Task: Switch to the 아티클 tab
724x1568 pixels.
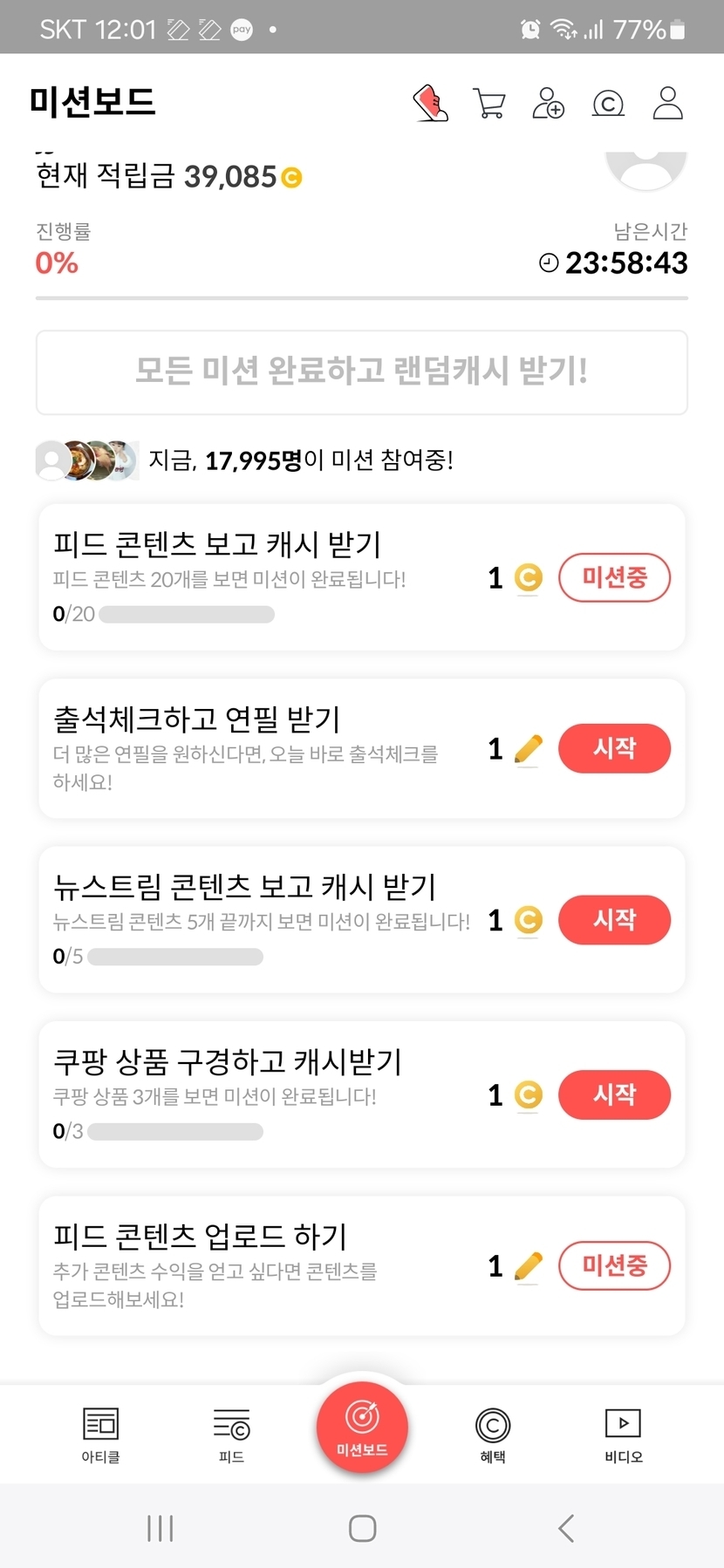Action: coord(100,1434)
